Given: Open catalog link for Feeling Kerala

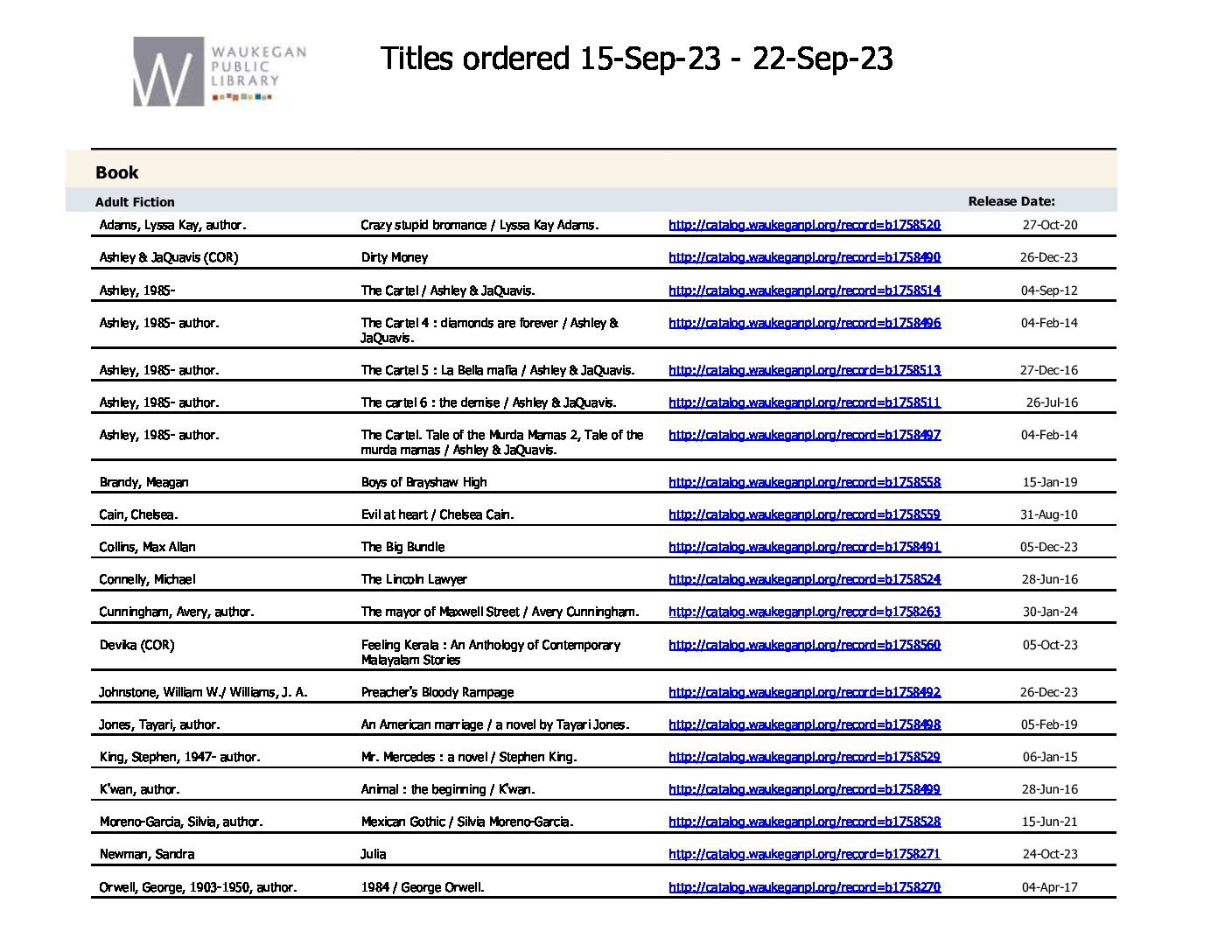Looking at the screenshot, I should tap(804, 645).
